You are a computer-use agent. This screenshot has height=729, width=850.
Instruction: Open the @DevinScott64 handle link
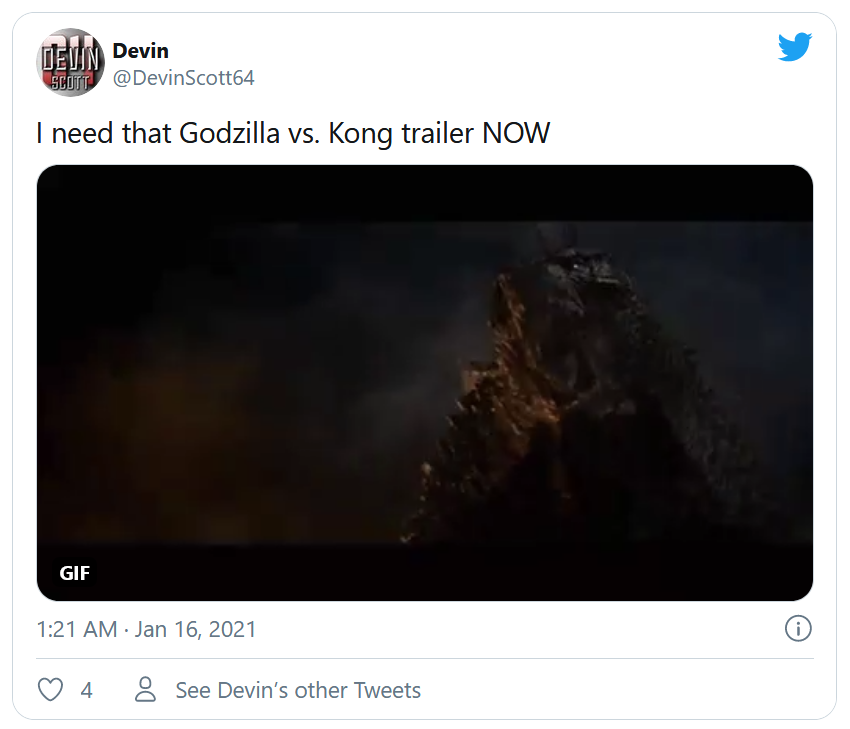tap(183, 78)
